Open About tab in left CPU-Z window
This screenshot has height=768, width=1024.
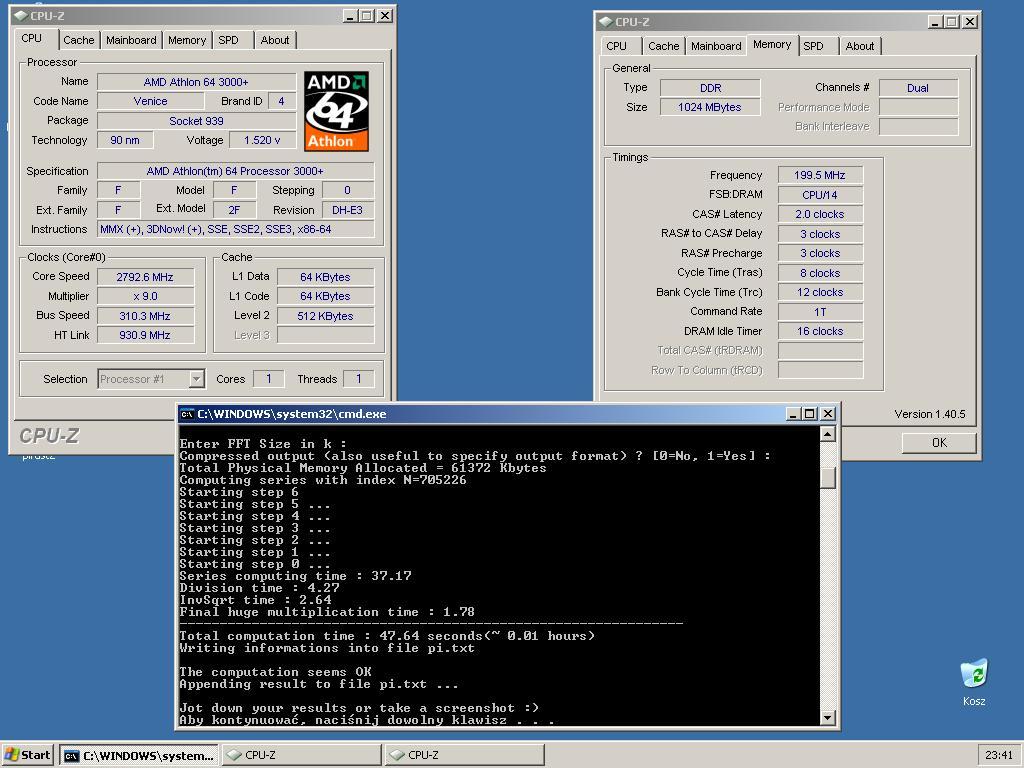tap(275, 40)
